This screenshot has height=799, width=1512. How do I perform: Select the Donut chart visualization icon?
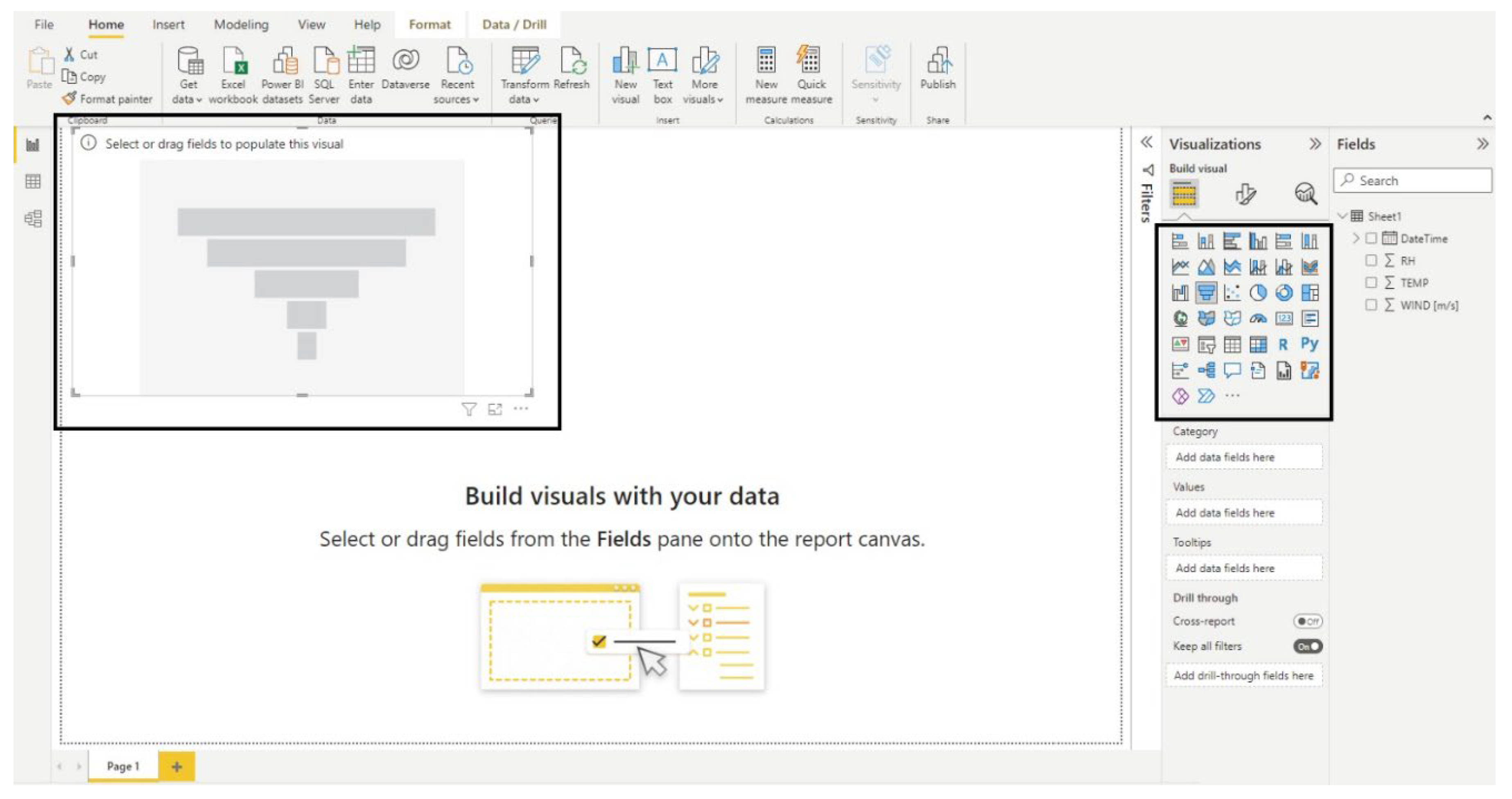point(1284,293)
